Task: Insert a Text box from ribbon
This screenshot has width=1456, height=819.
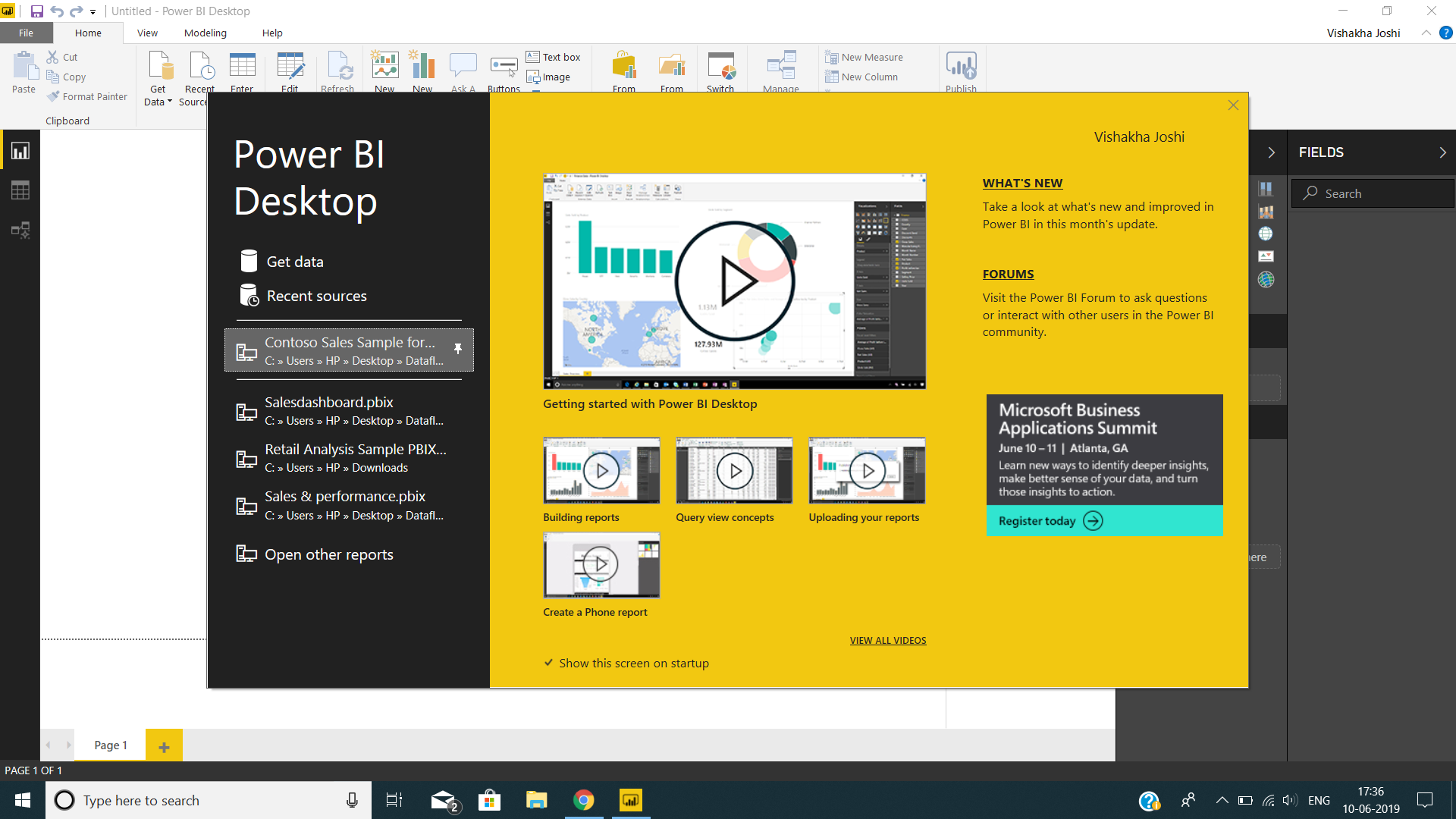Action: (x=553, y=57)
